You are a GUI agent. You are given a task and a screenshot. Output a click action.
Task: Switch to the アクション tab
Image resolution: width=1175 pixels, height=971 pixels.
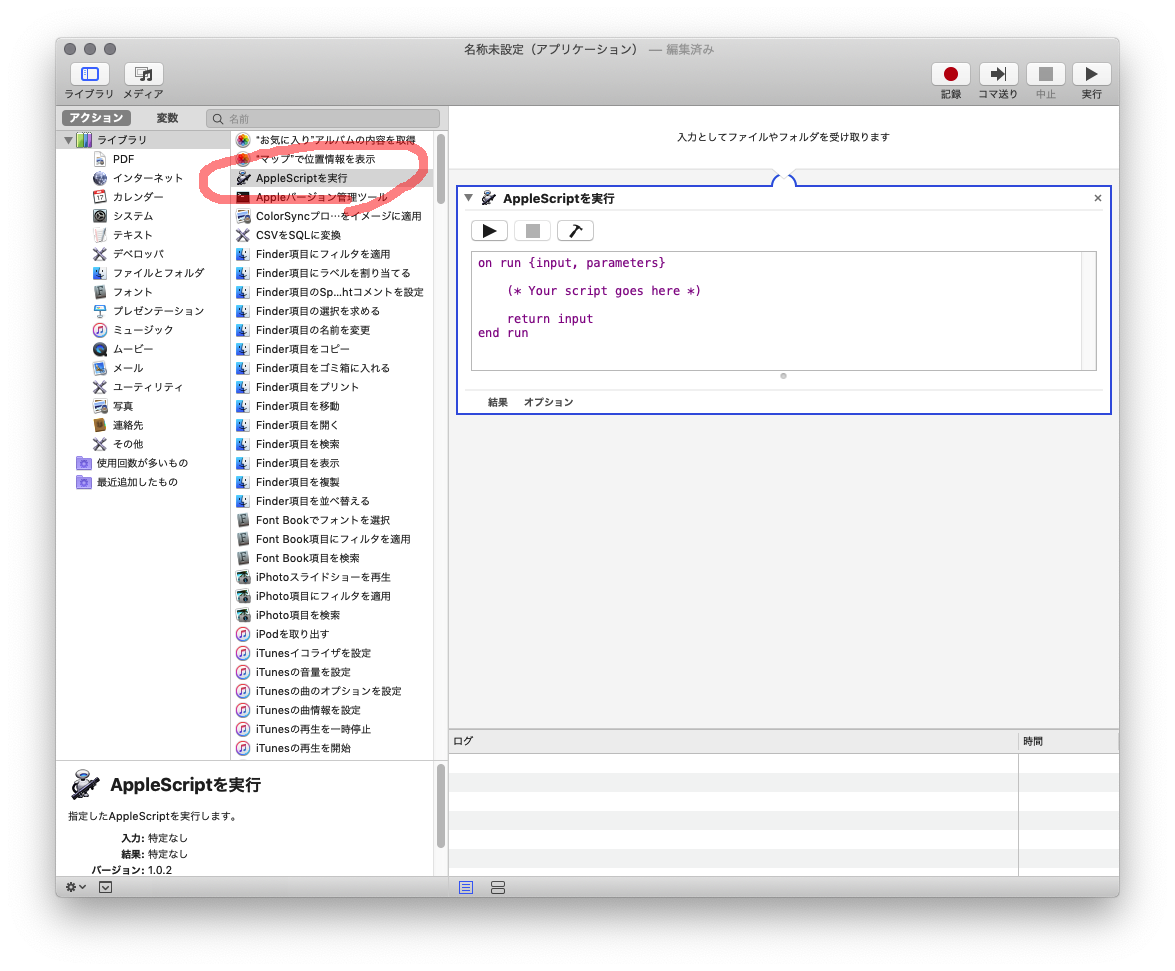coord(97,118)
